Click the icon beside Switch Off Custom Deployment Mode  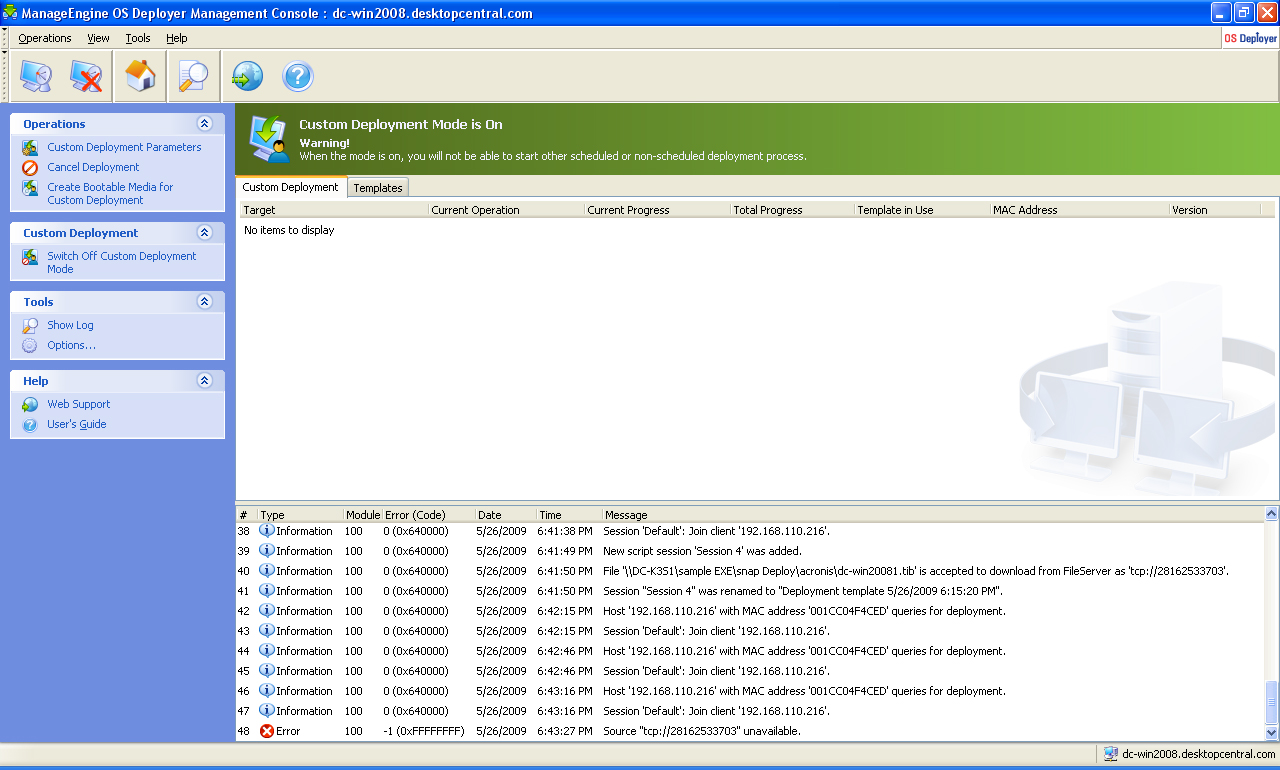30,257
